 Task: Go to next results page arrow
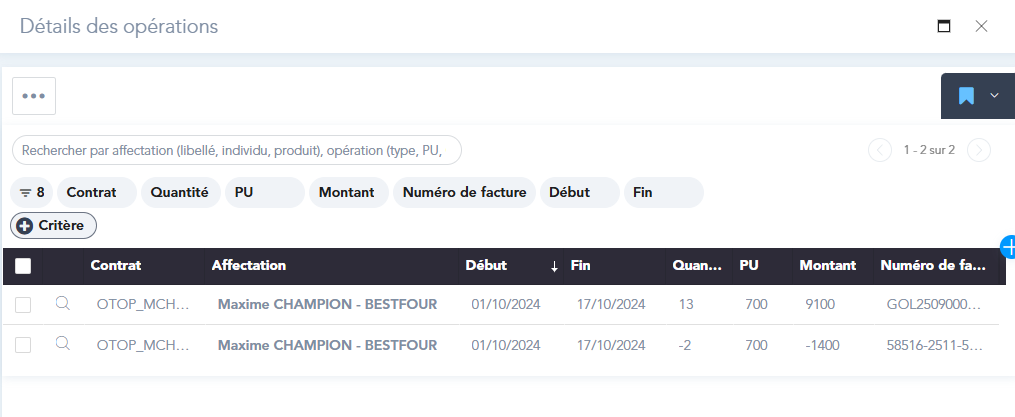click(x=979, y=150)
